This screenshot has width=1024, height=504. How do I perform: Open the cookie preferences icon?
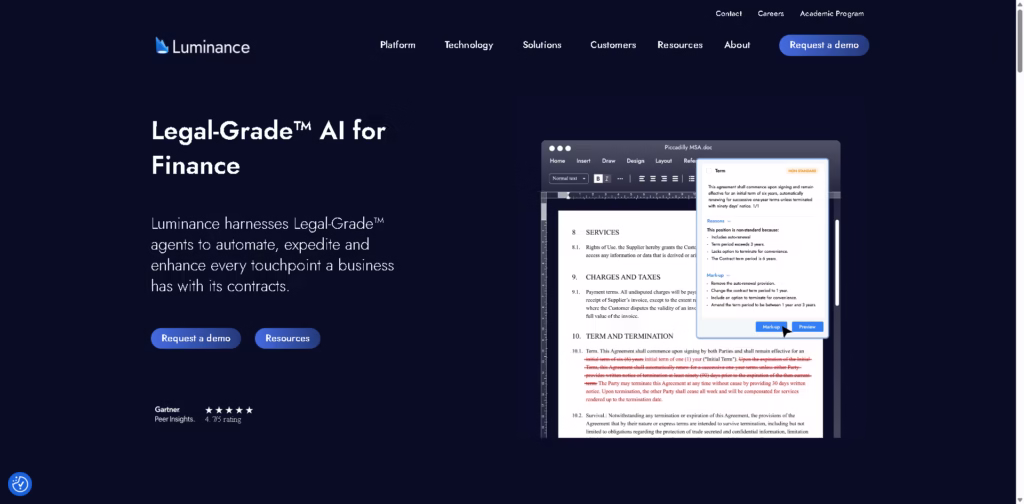[x=20, y=484]
